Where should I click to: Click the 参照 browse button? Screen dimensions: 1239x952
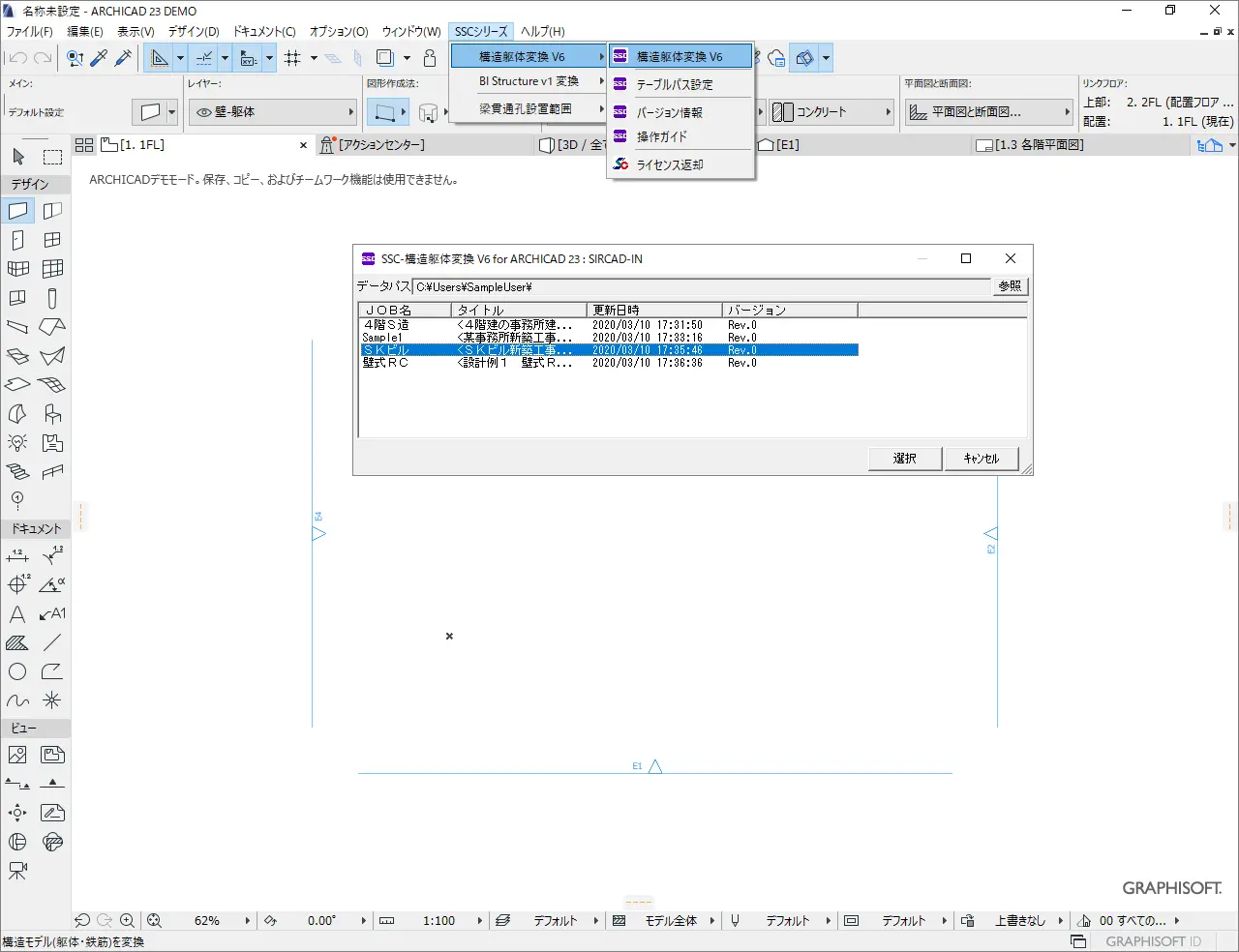coord(1010,286)
